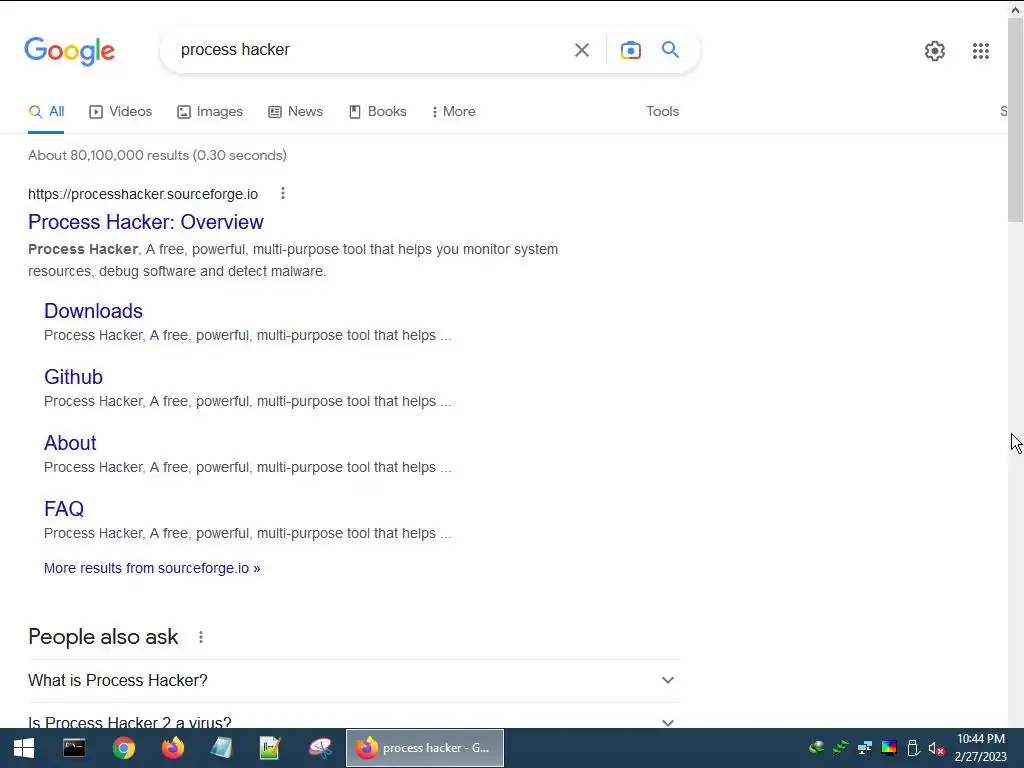This screenshot has height=768, width=1024.
Task: Open Google settings gear icon
Action: [935, 51]
